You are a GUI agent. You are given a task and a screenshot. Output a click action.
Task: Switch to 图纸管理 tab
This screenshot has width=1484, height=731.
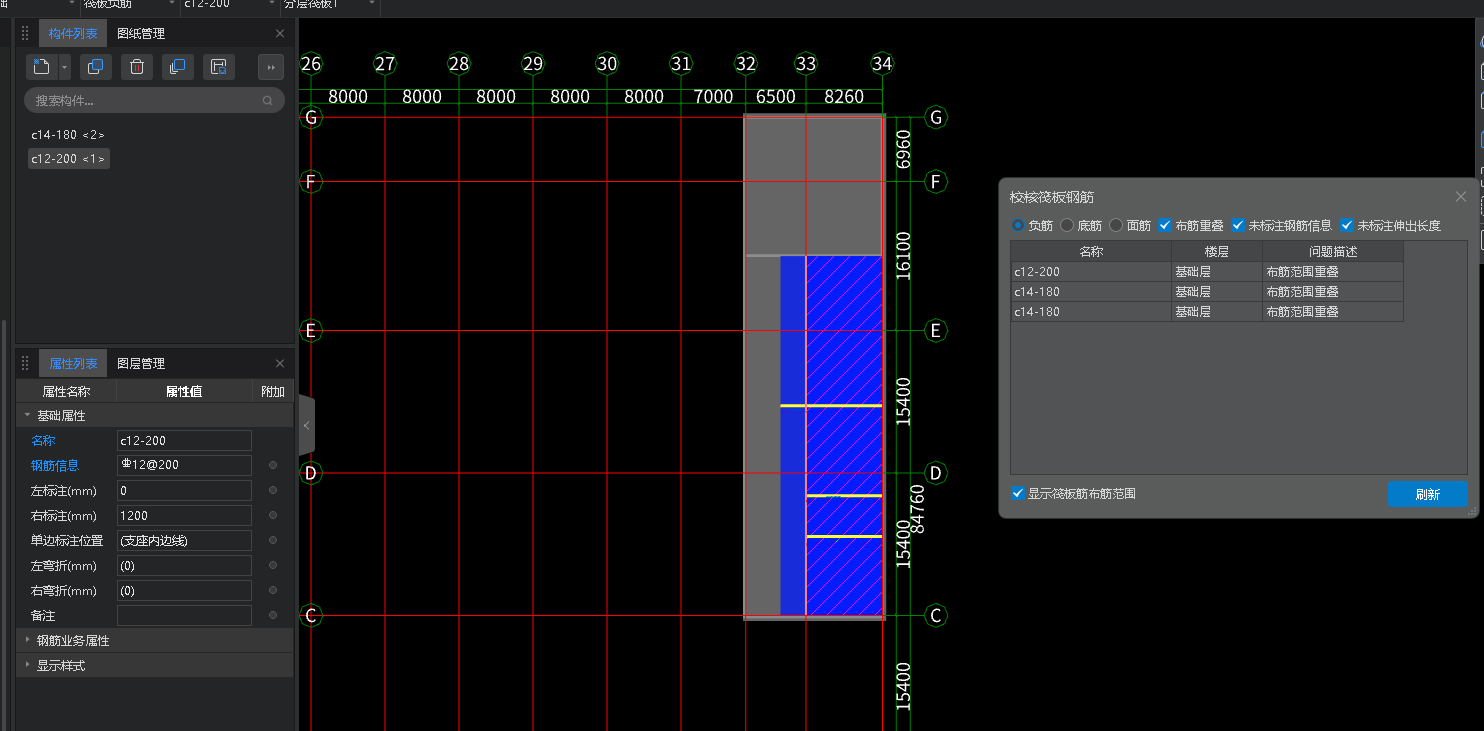pos(140,33)
